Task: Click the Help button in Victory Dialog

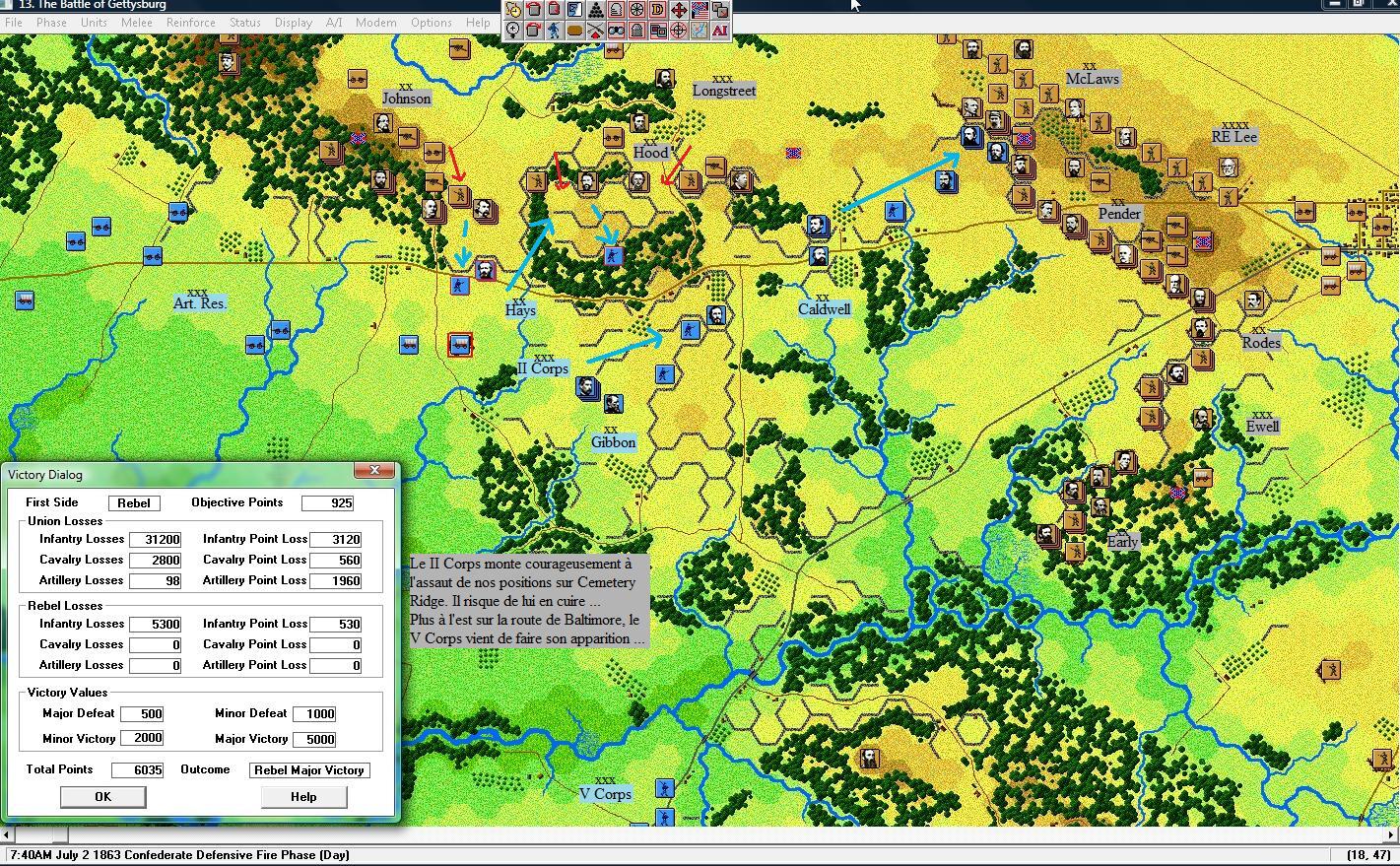Action: pos(303,796)
